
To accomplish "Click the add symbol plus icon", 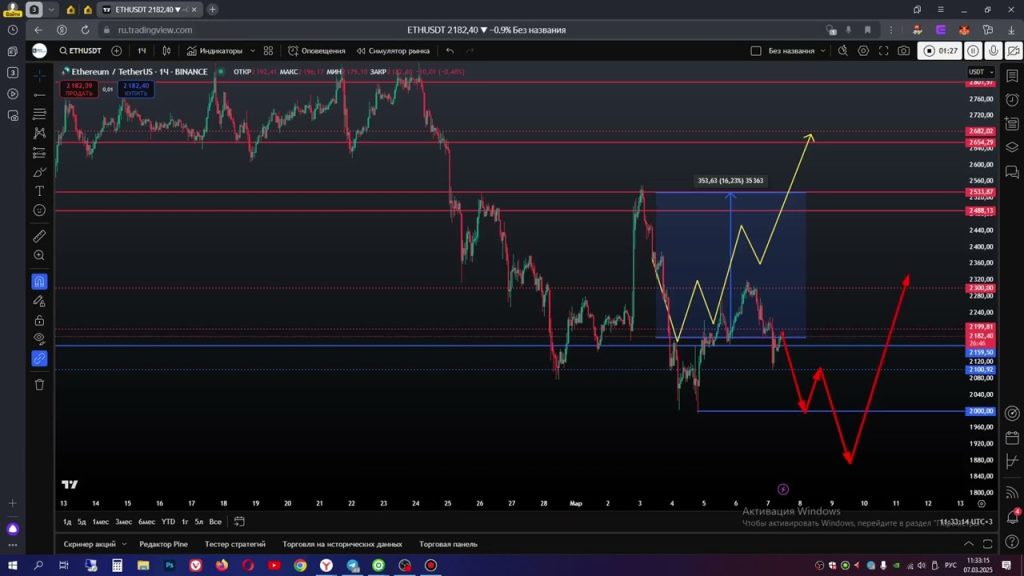I will 117,51.
